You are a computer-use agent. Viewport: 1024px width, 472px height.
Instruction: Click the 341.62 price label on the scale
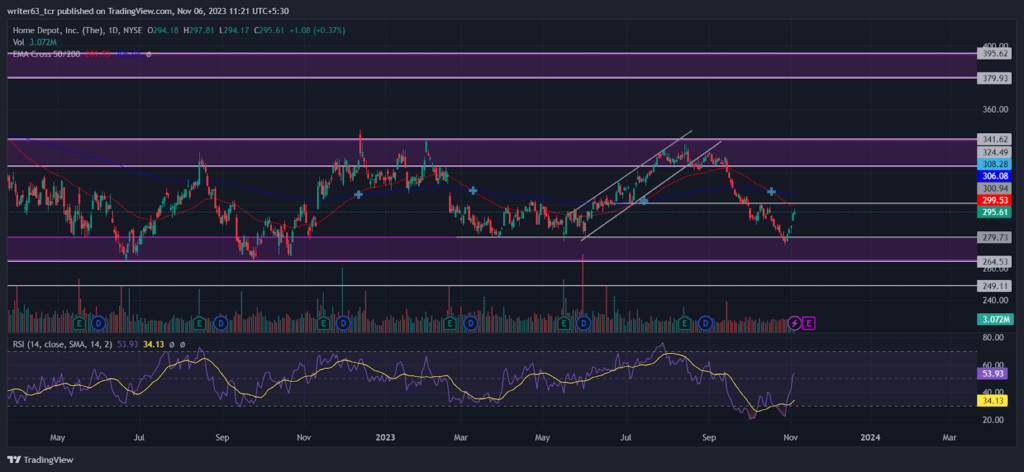tap(993, 139)
